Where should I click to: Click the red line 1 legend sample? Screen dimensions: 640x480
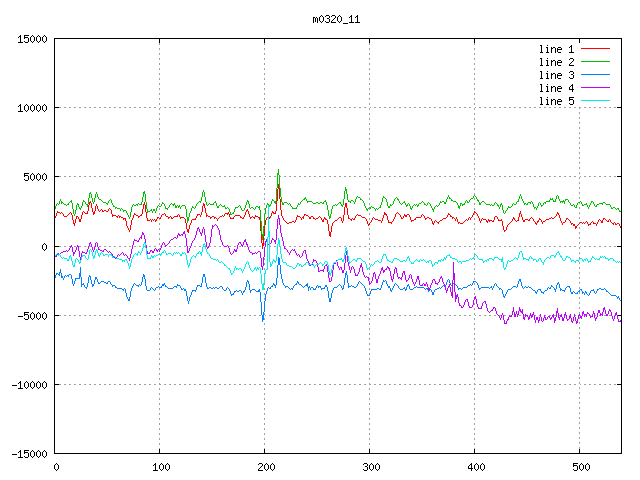coord(595,49)
